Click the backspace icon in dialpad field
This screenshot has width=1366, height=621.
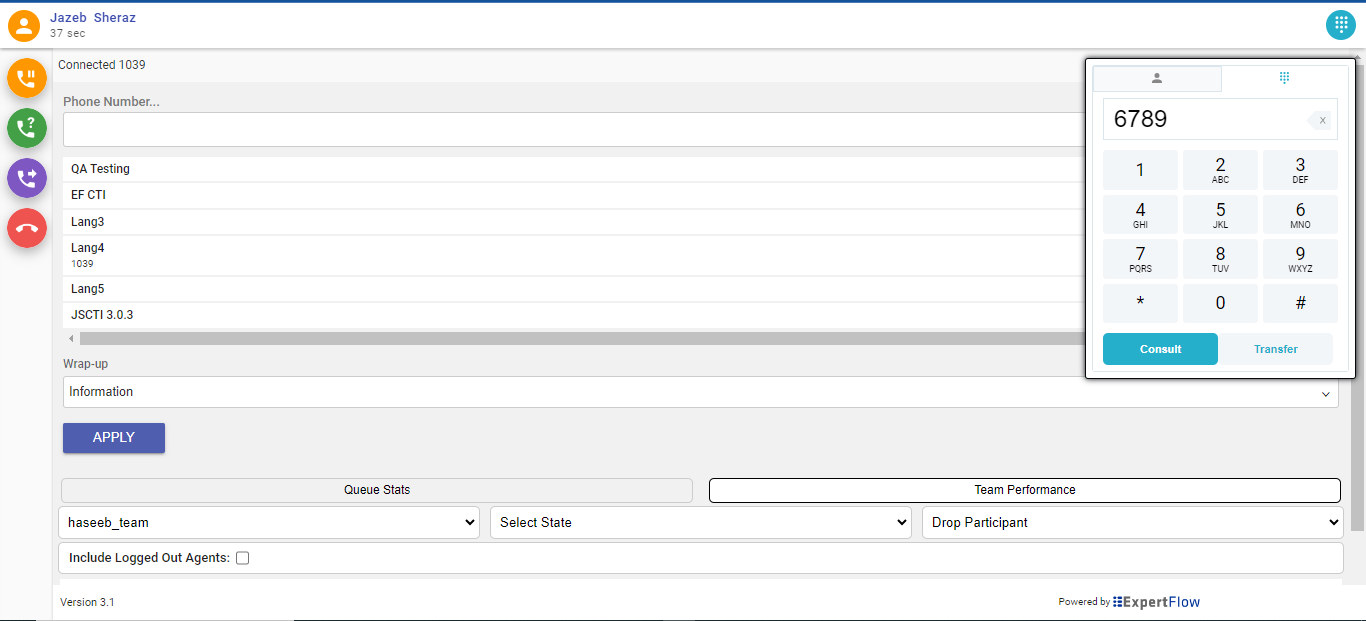1320,120
